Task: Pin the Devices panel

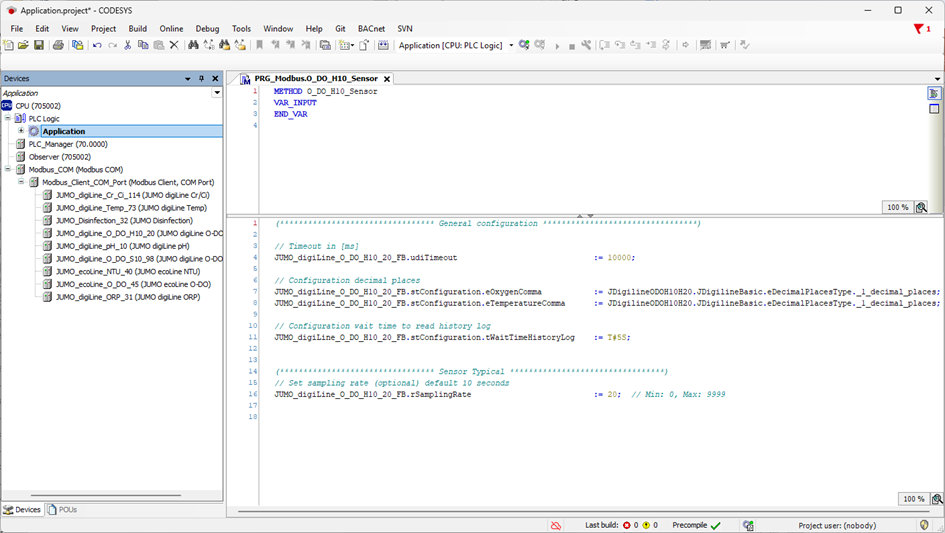Action: pos(201,78)
